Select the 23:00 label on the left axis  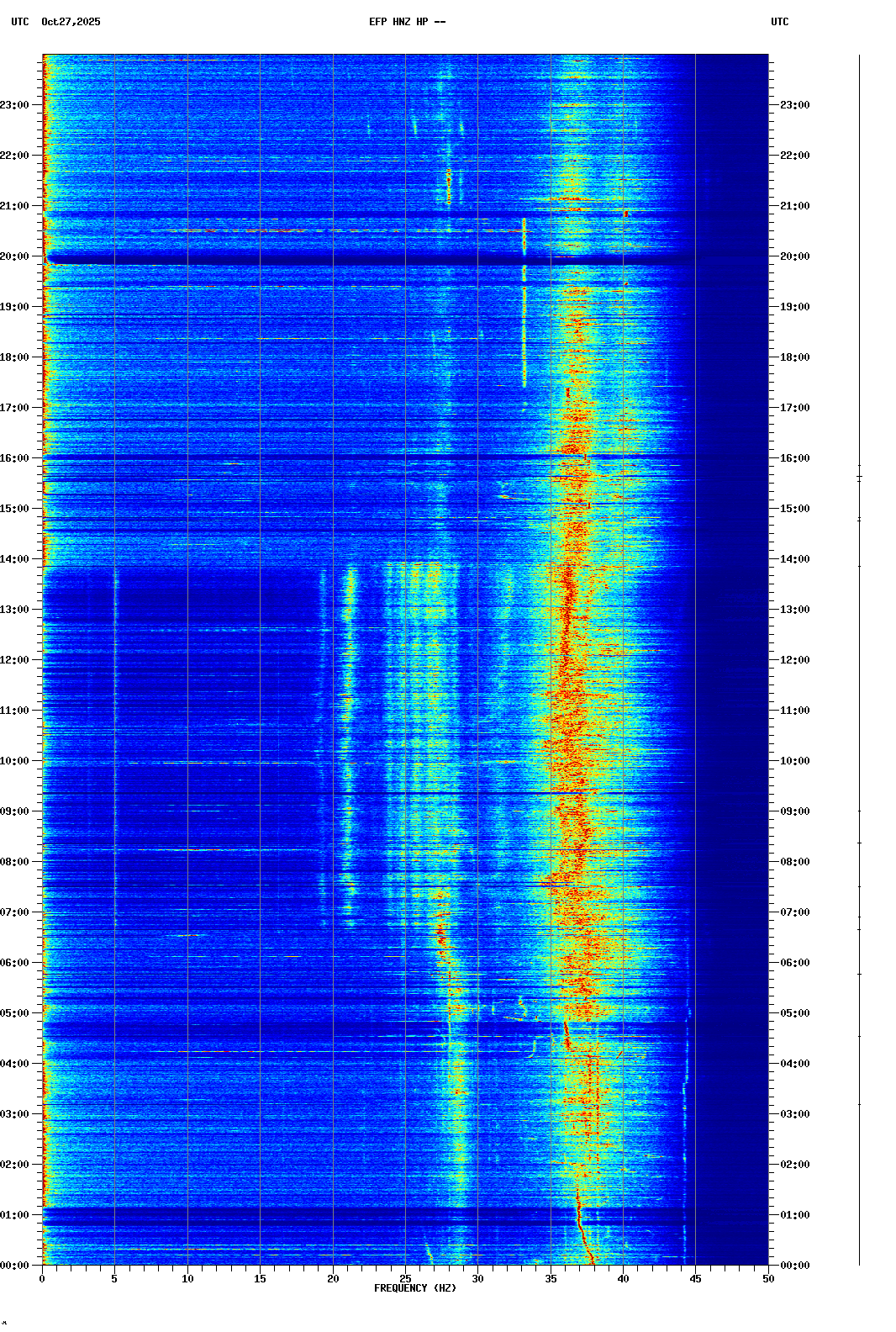tap(15, 105)
